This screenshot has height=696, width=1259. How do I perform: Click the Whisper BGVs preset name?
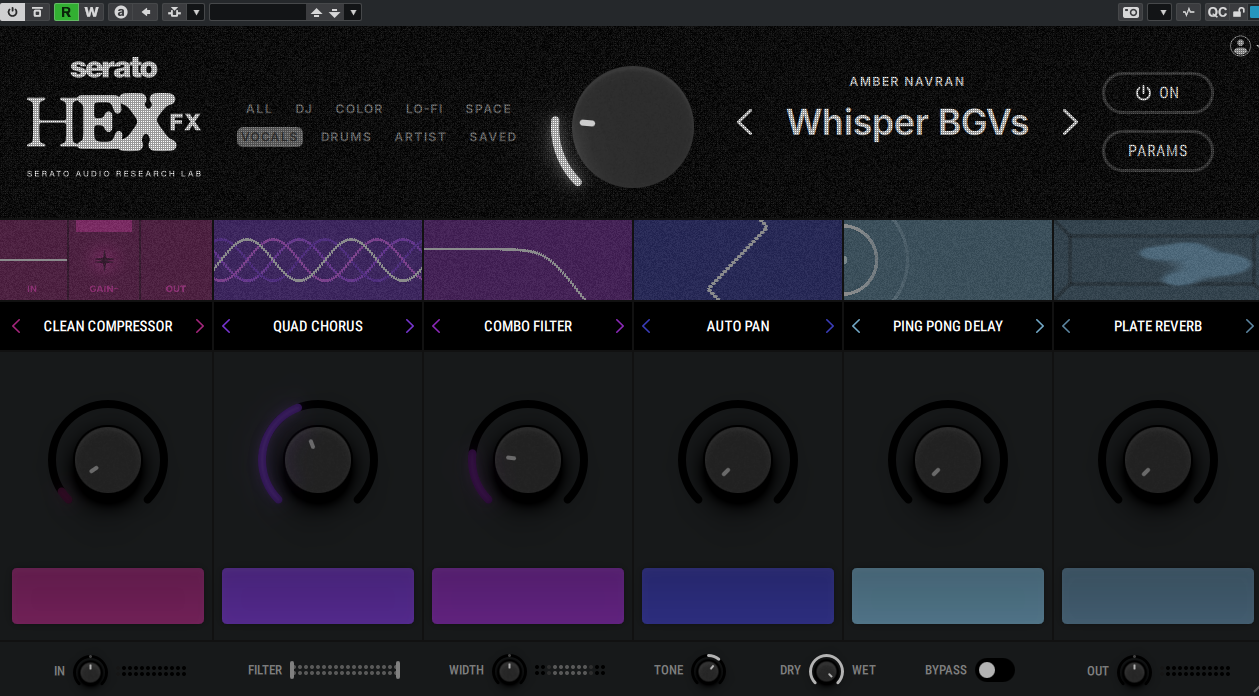click(908, 122)
